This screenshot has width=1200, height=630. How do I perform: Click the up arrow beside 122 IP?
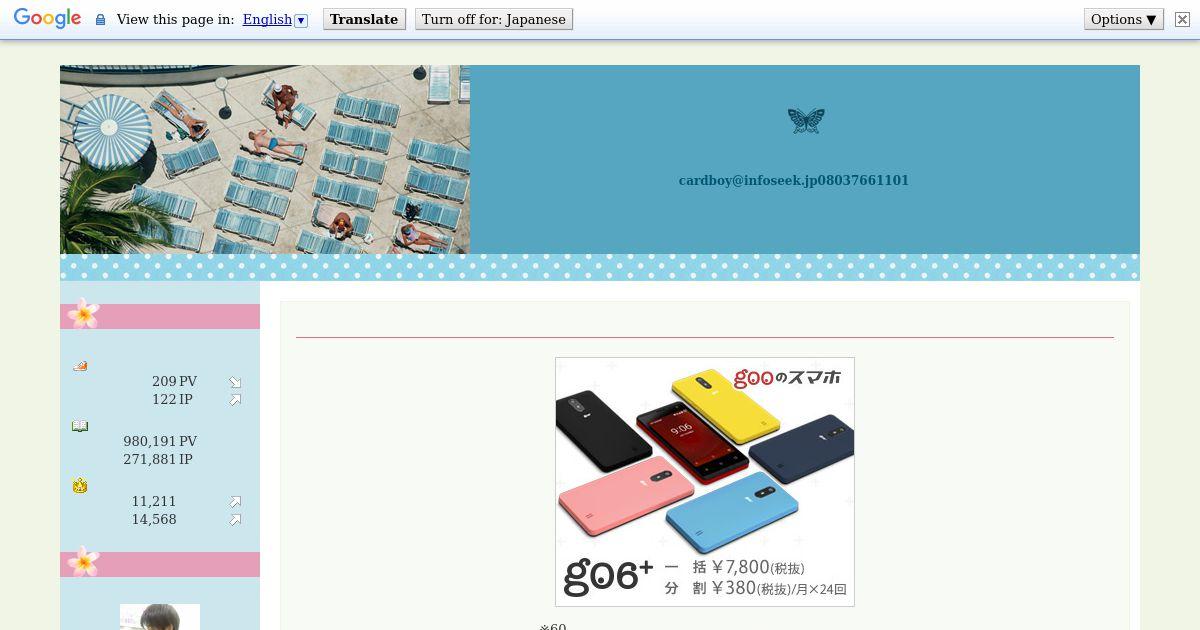pyautogui.click(x=235, y=400)
